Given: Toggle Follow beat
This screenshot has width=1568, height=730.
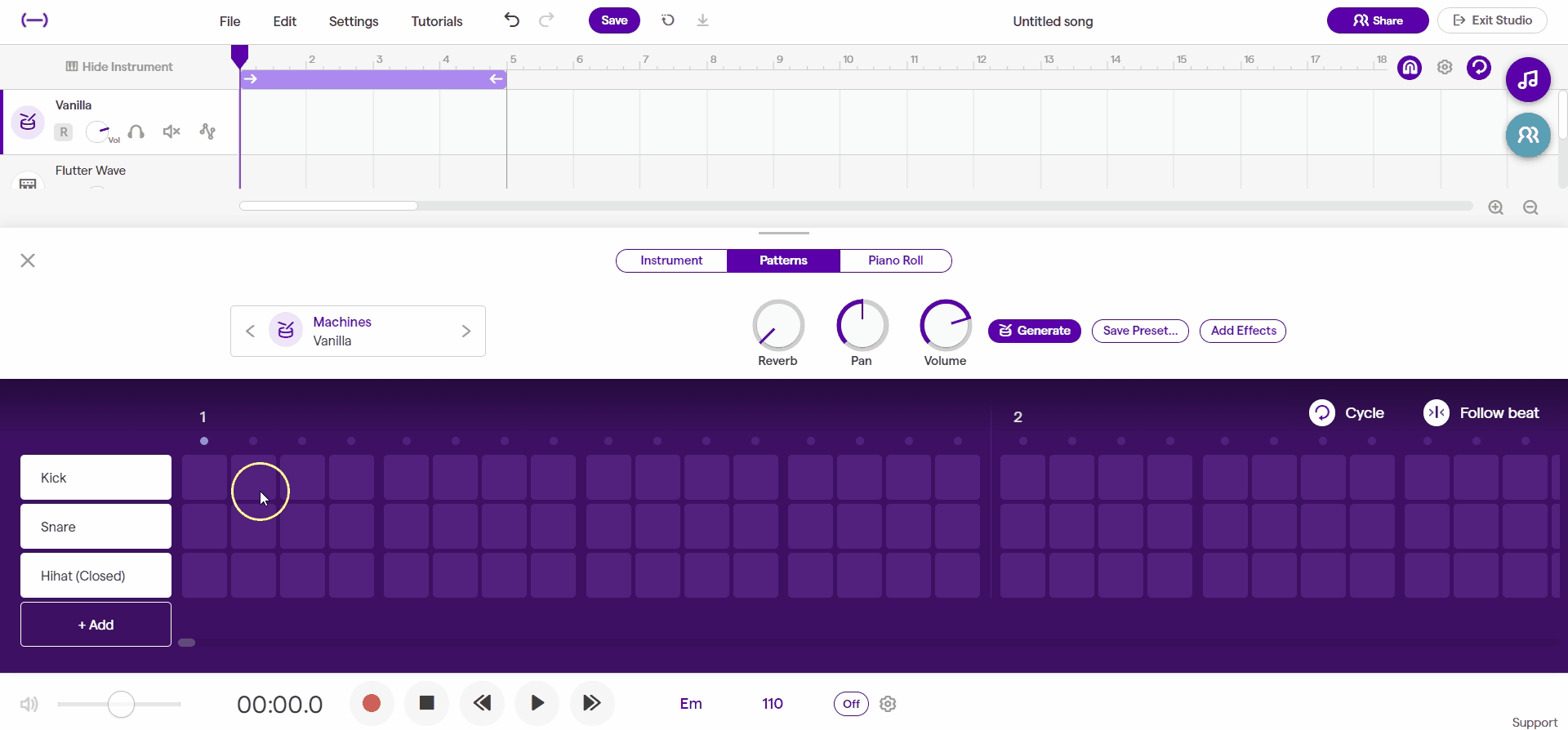Looking at the screenshot, I should [x=1481, y=413].
